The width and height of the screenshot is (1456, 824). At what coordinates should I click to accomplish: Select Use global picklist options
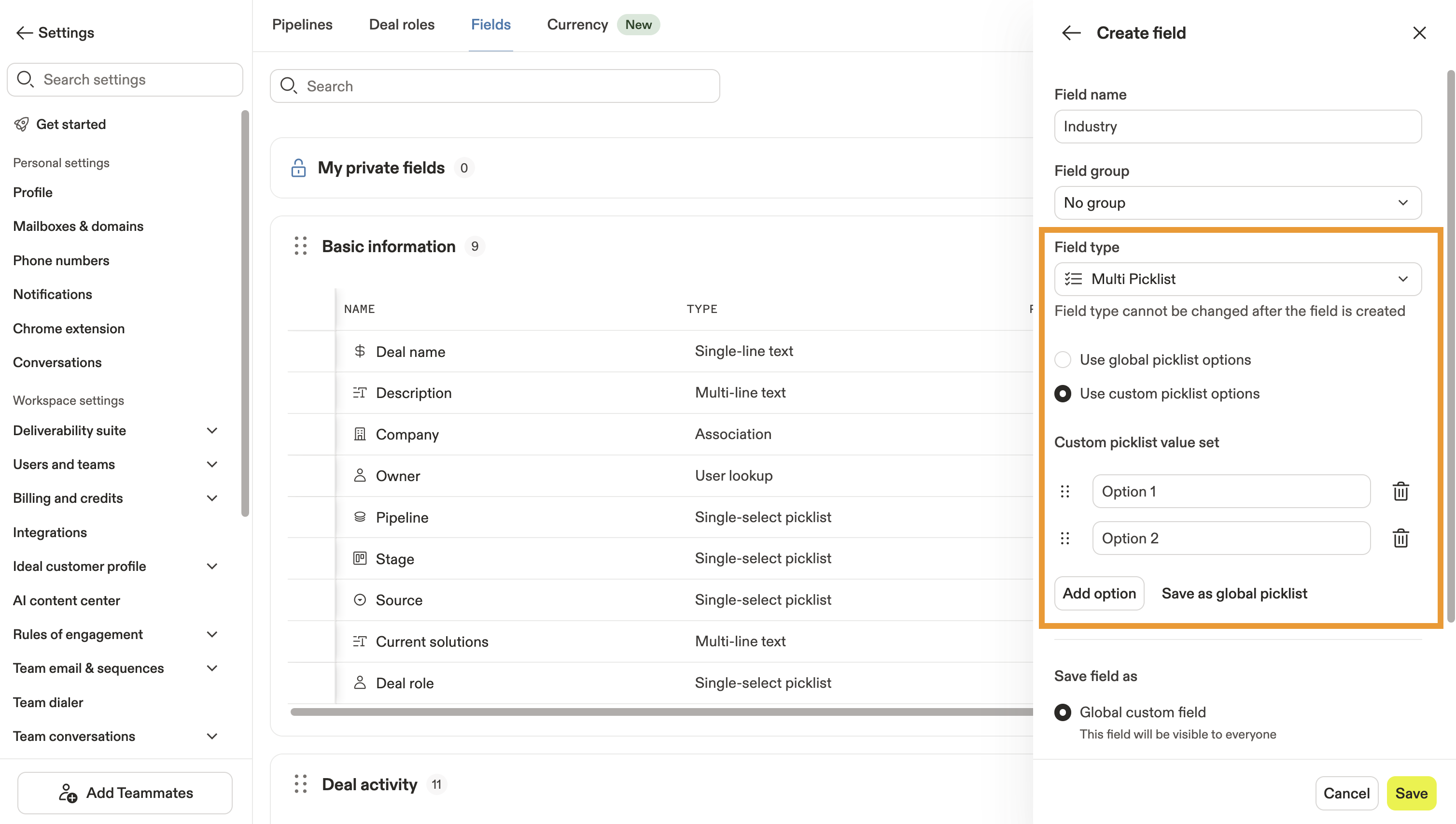[1062, 360]
